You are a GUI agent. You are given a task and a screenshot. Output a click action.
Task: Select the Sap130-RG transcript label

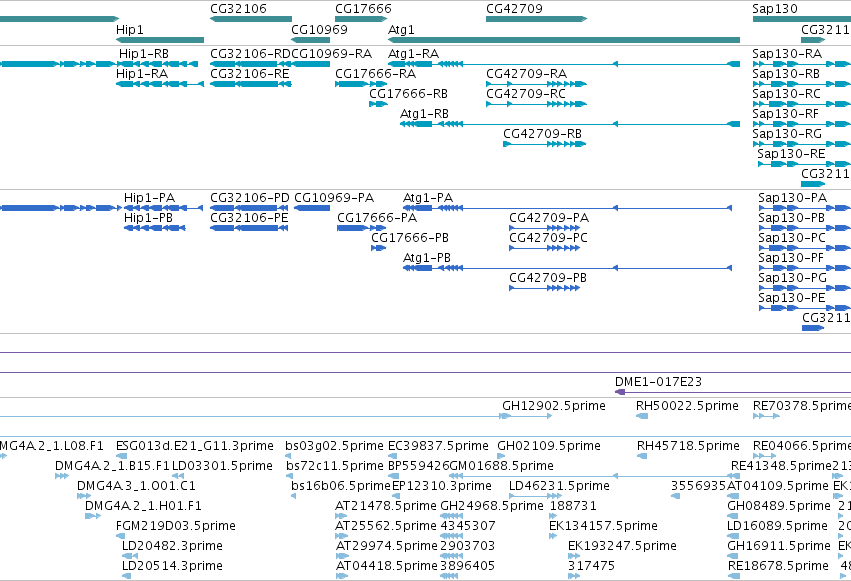(x=787, y=134)
